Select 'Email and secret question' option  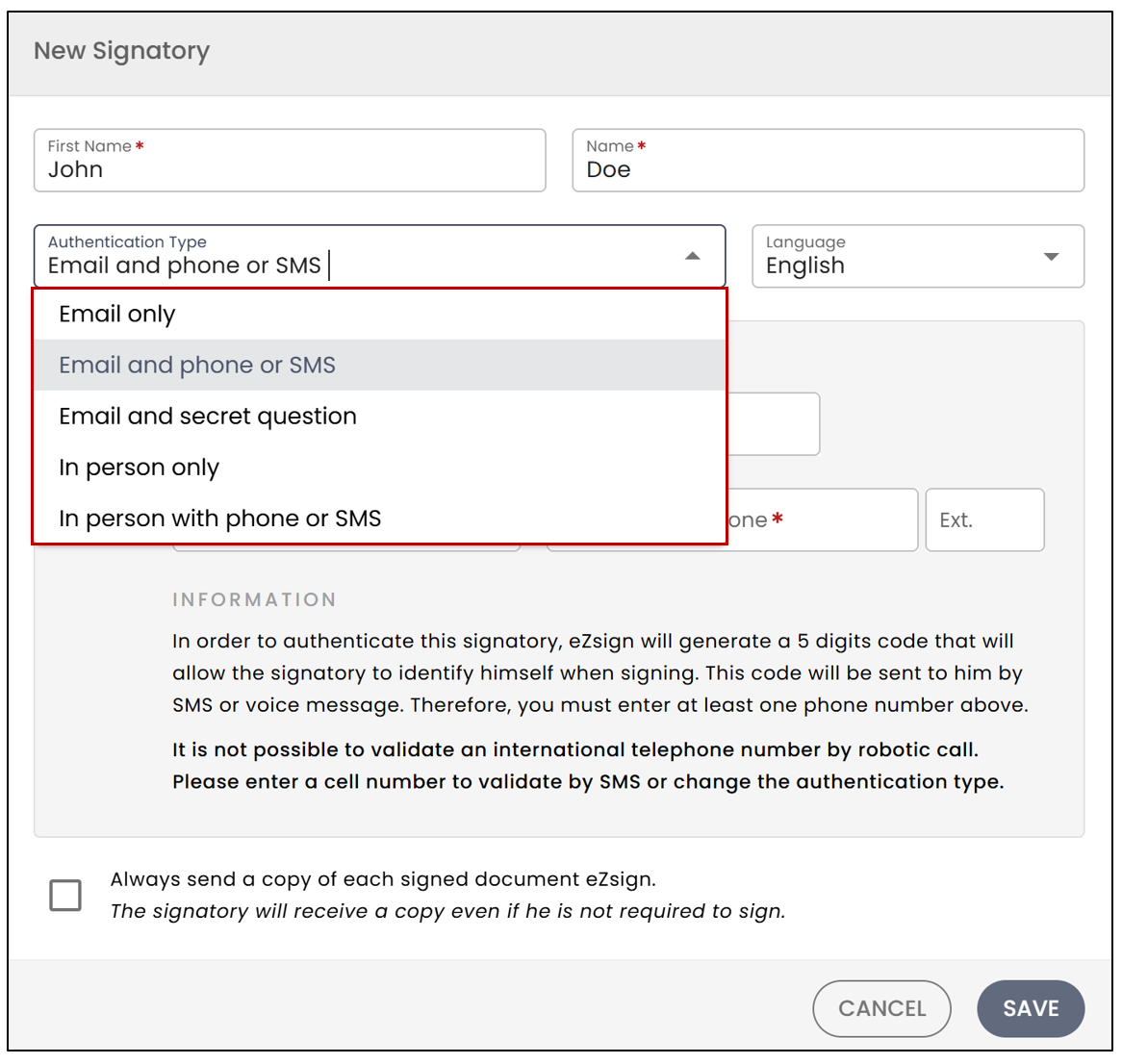click(380, 417)
